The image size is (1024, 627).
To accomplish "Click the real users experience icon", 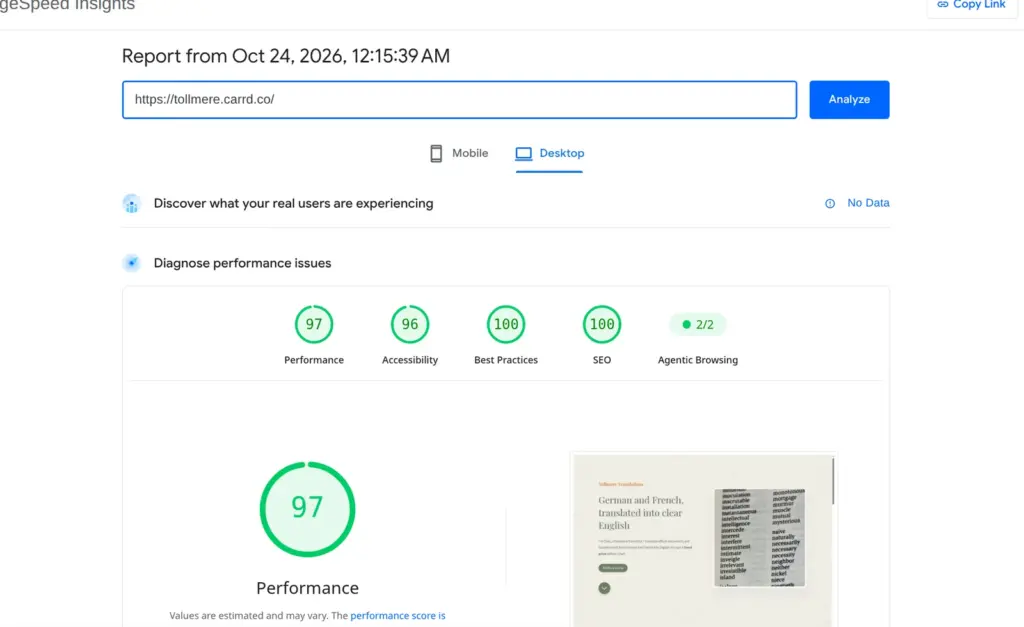I will tap(131, 203).
